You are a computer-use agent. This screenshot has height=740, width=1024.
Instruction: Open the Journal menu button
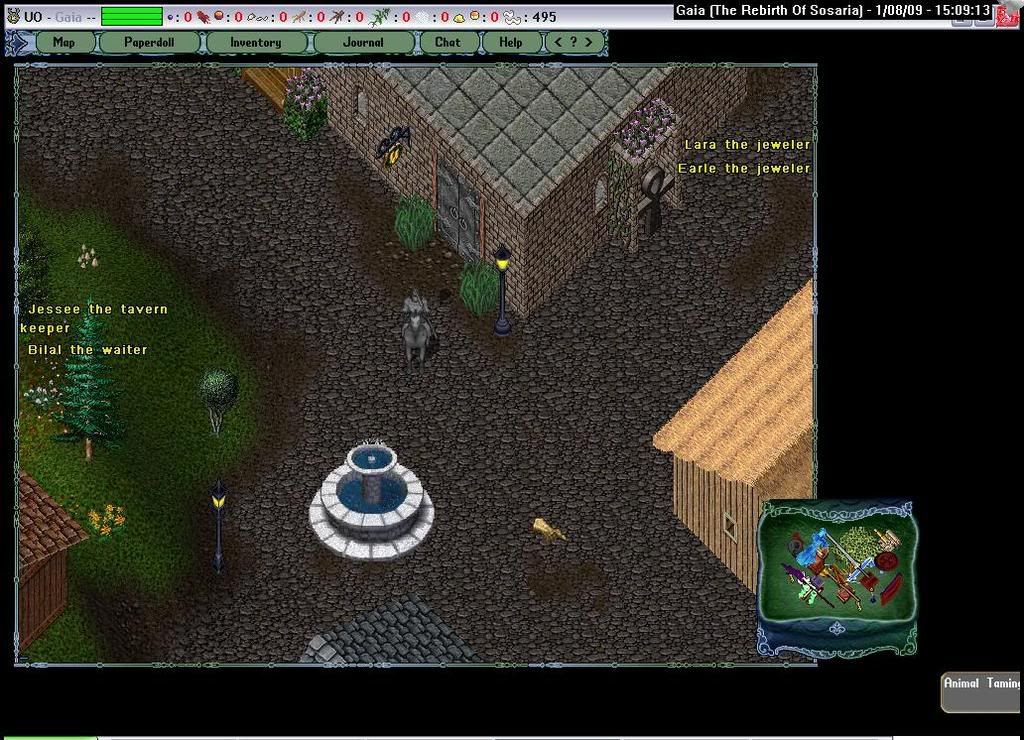point(363,42)
